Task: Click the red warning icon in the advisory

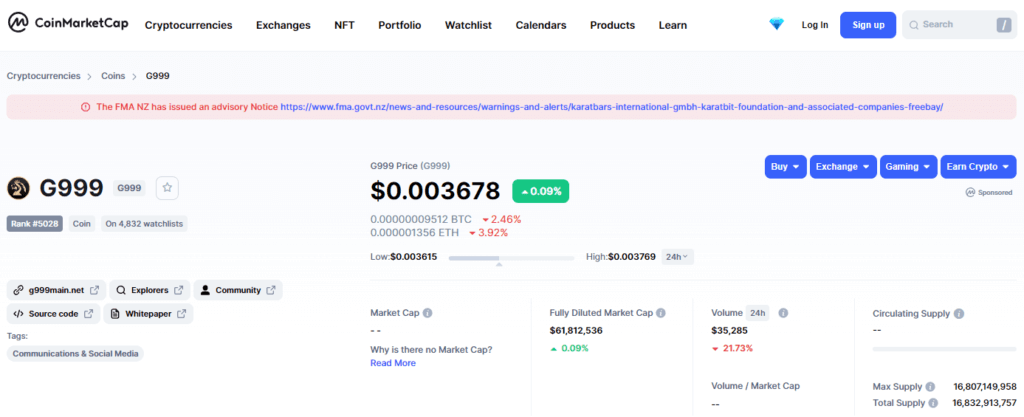Action: (86, 107)
